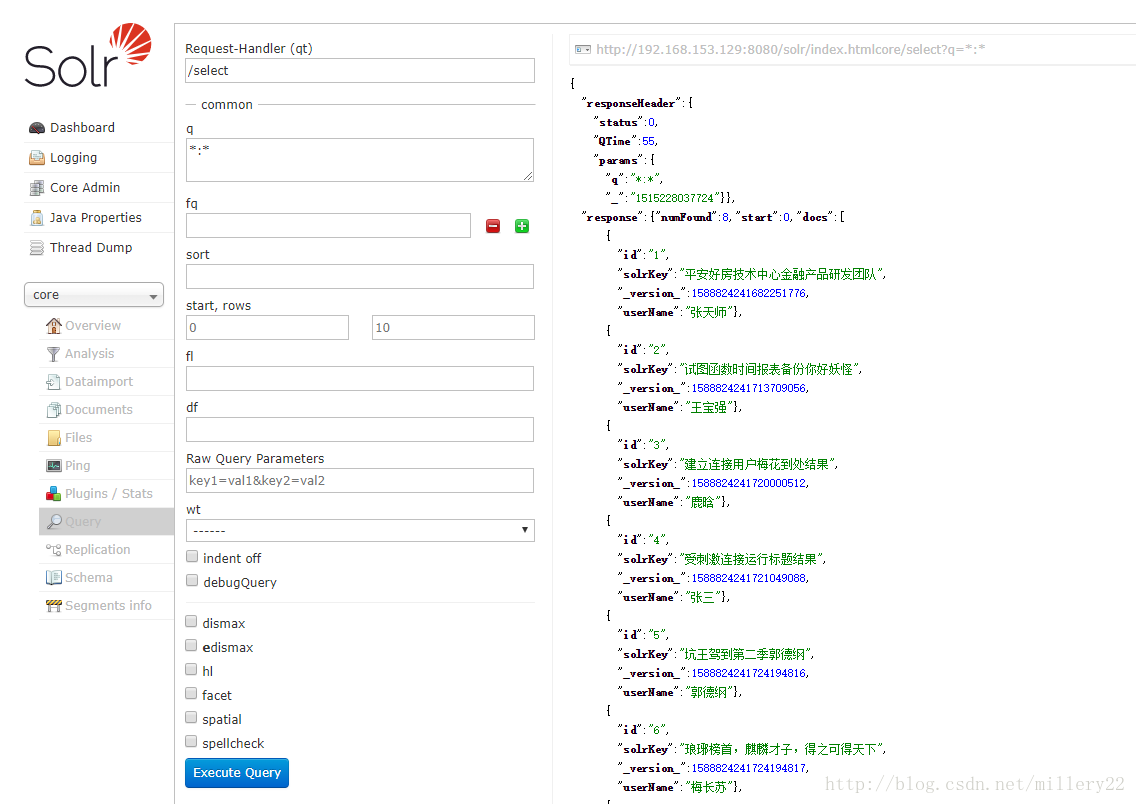Open the Dashboard menu item

click(x=82, y=128)
